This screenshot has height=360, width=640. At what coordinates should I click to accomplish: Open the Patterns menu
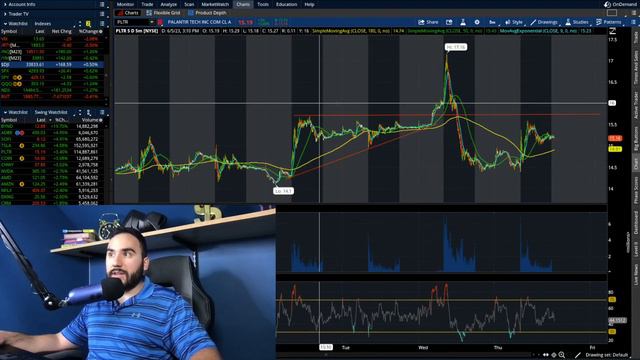click(609, 22)
